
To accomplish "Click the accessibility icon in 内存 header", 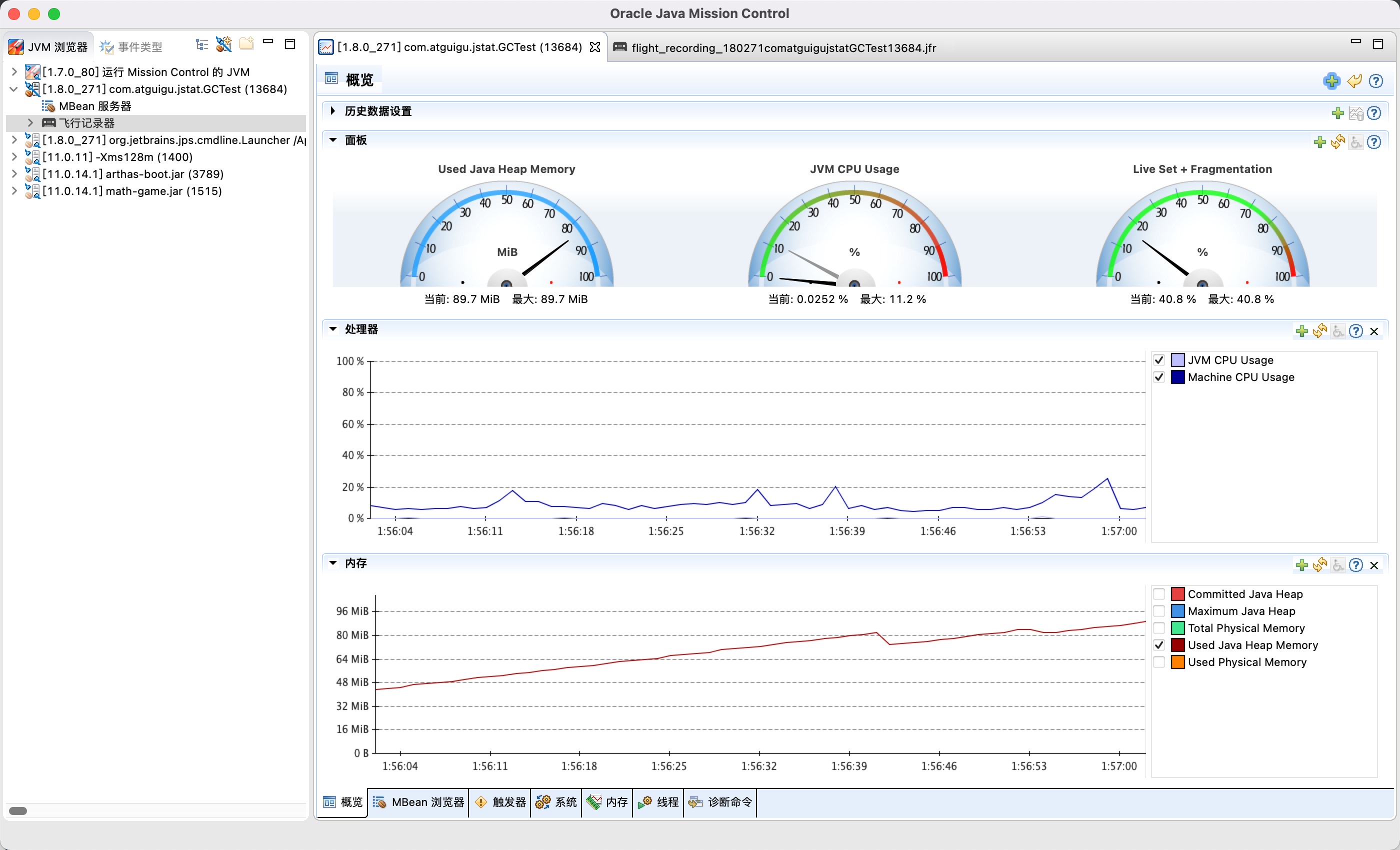I will [1338, 565].
